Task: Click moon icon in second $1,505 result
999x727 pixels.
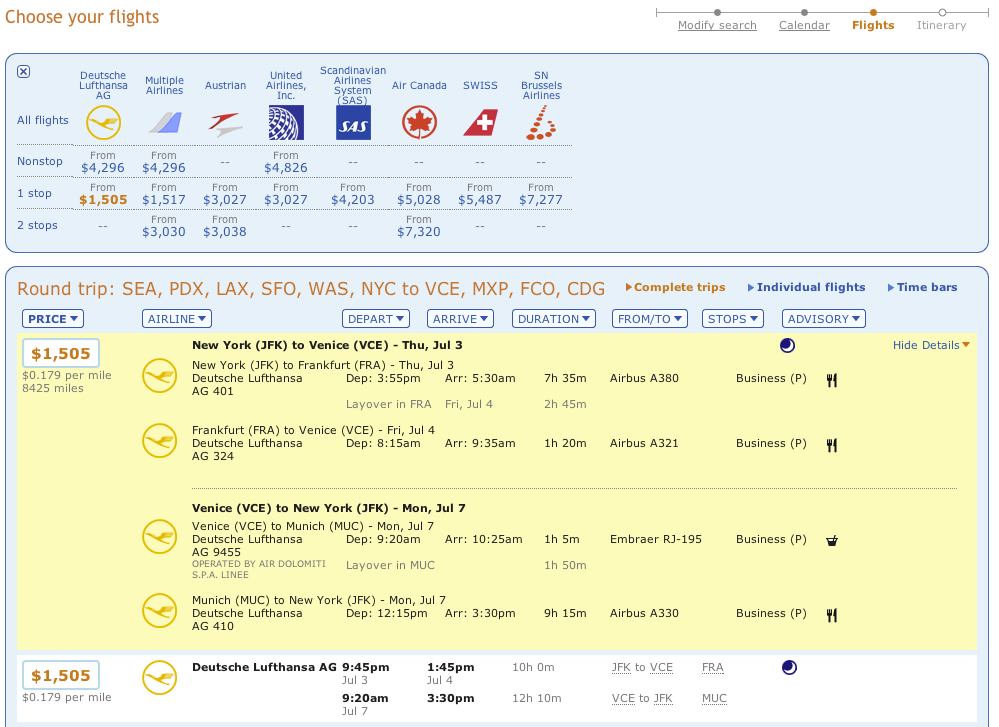Action: coord(789,667)
